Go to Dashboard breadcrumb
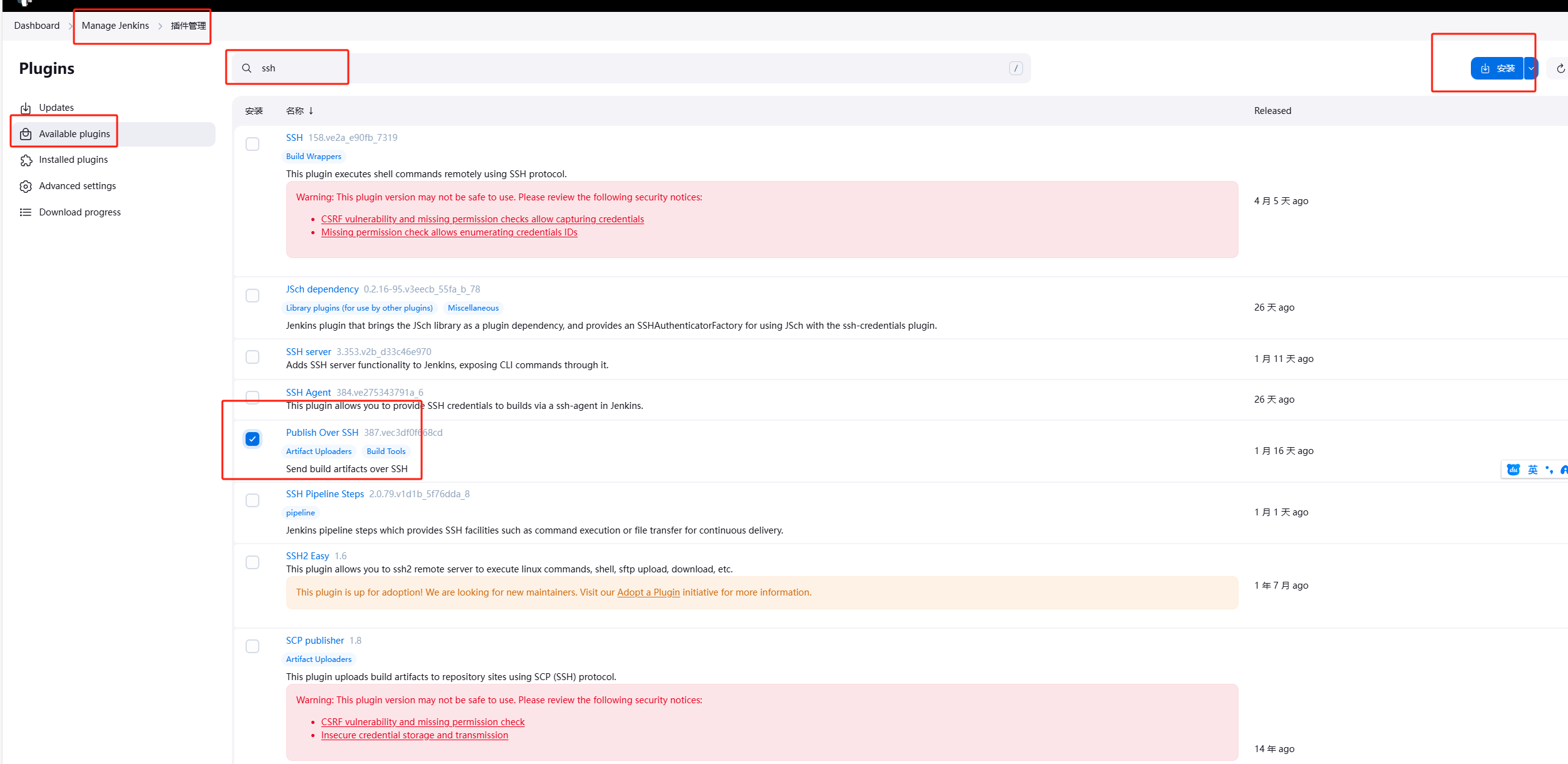Screen dimensions: 1568x764 pyautogui.click(x=37, y=26)
